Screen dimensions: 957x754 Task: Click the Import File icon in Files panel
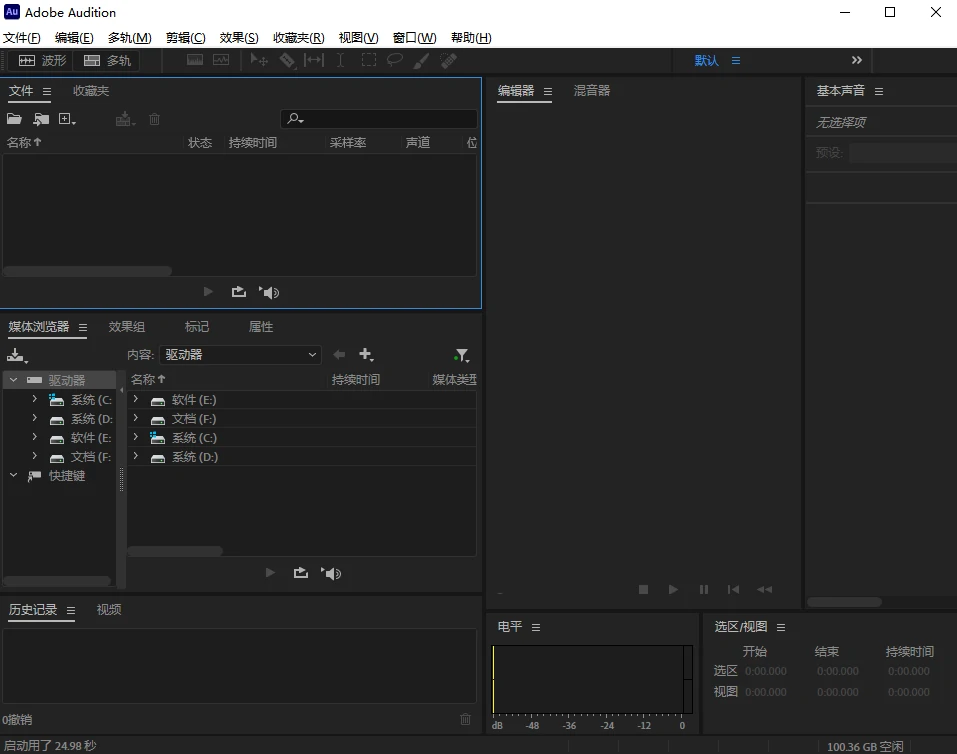[x=41, y=119]
